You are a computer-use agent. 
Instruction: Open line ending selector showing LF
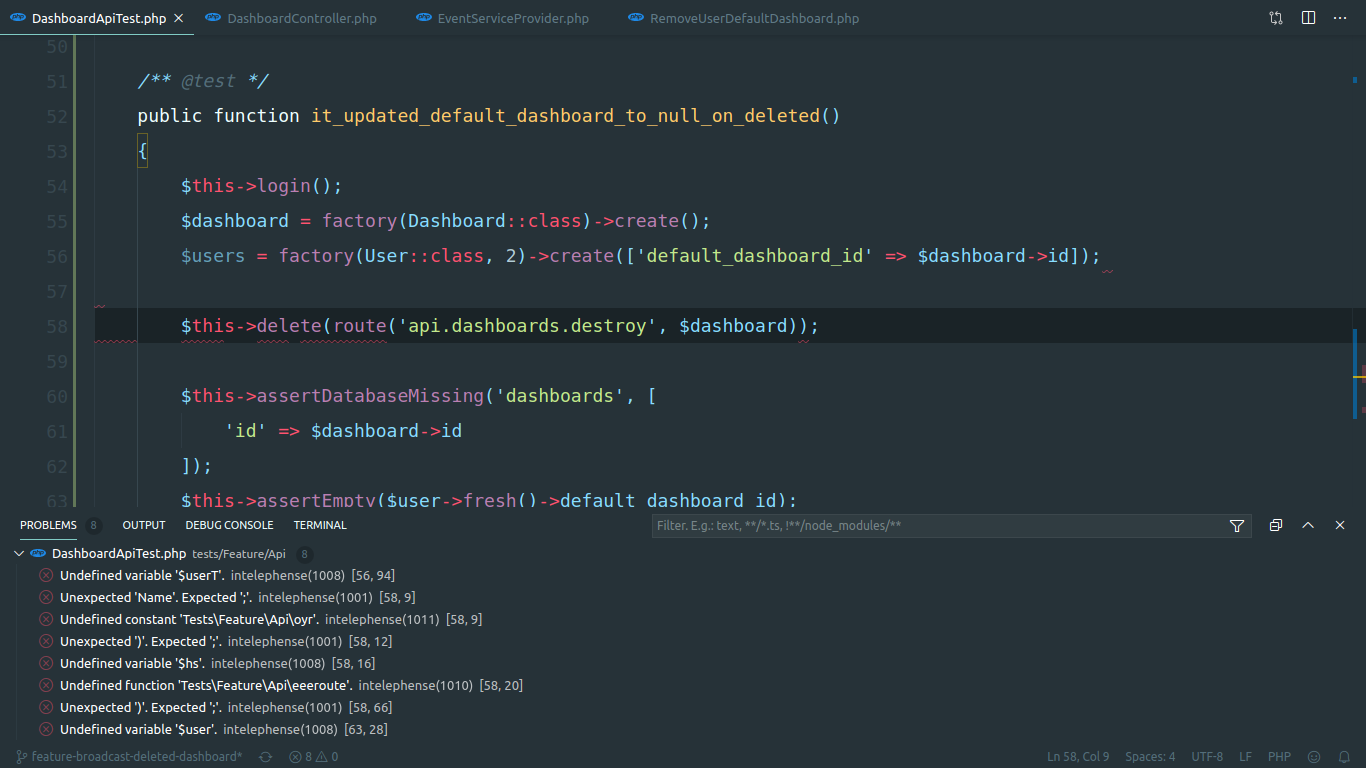tap(1245, 757)
